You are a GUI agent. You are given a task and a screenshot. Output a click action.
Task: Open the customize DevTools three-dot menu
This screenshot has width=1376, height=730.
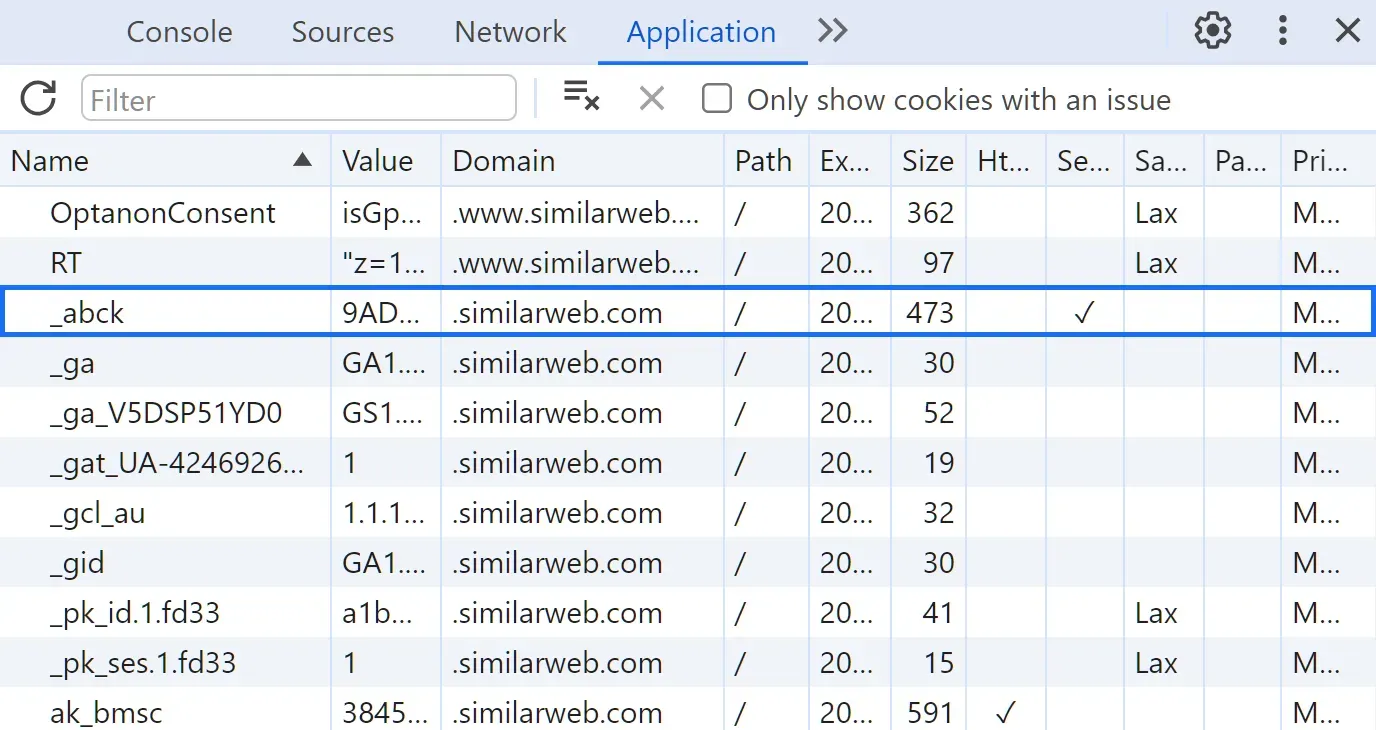(1282, 31)
